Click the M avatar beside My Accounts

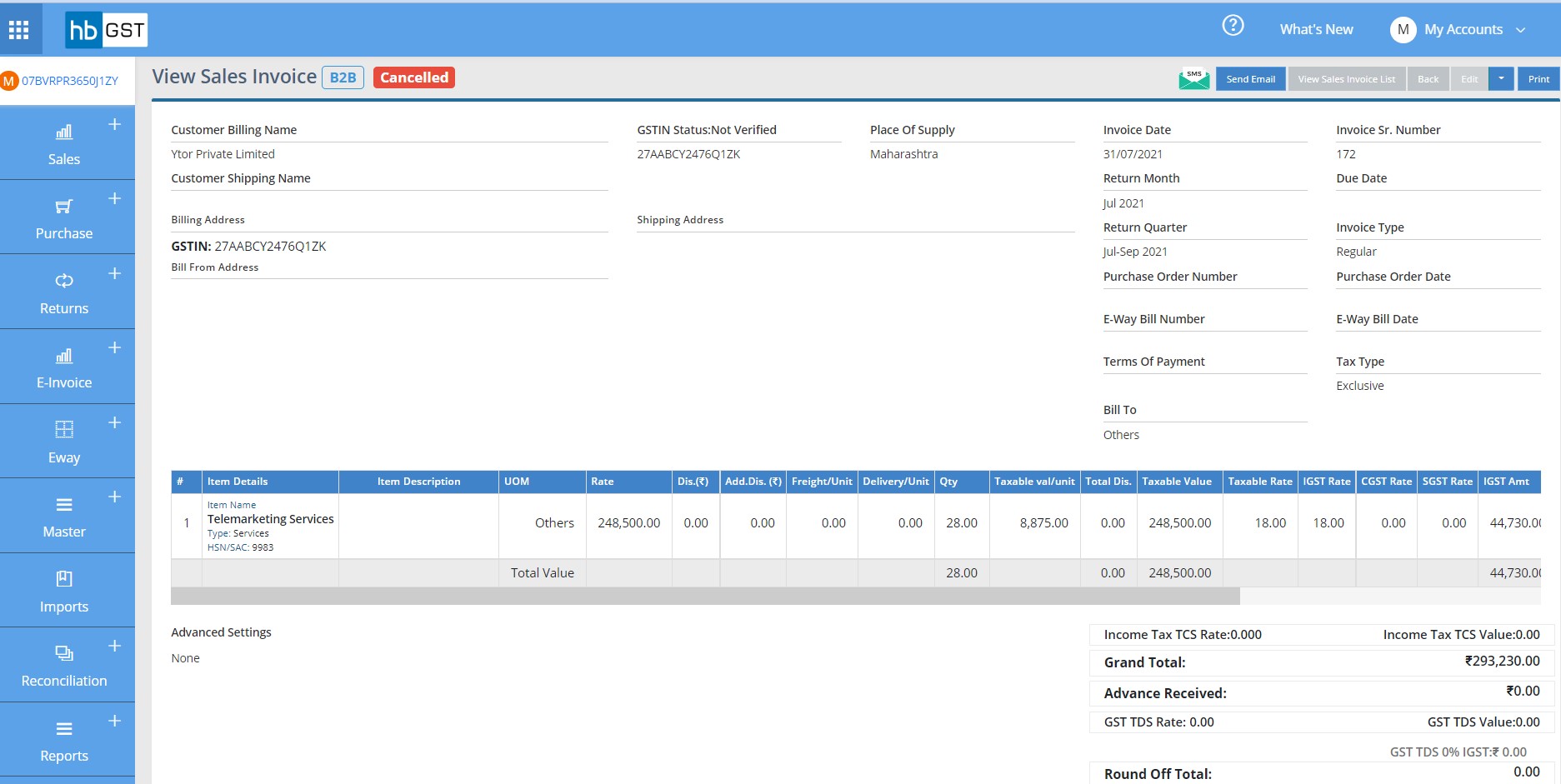[1403, 30]
